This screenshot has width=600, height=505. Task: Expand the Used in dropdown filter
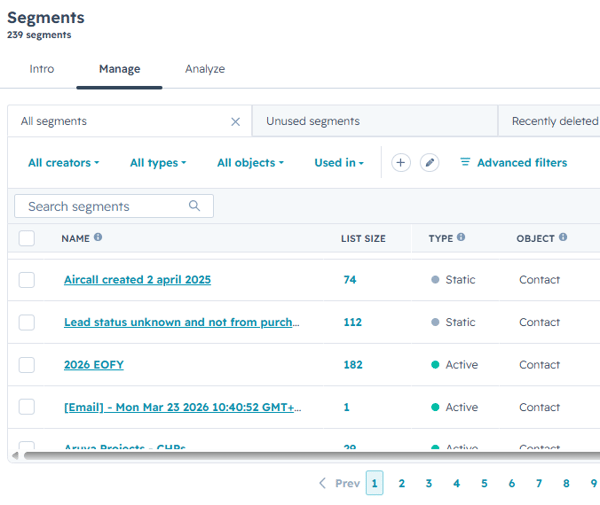click(x=339, y=163)
